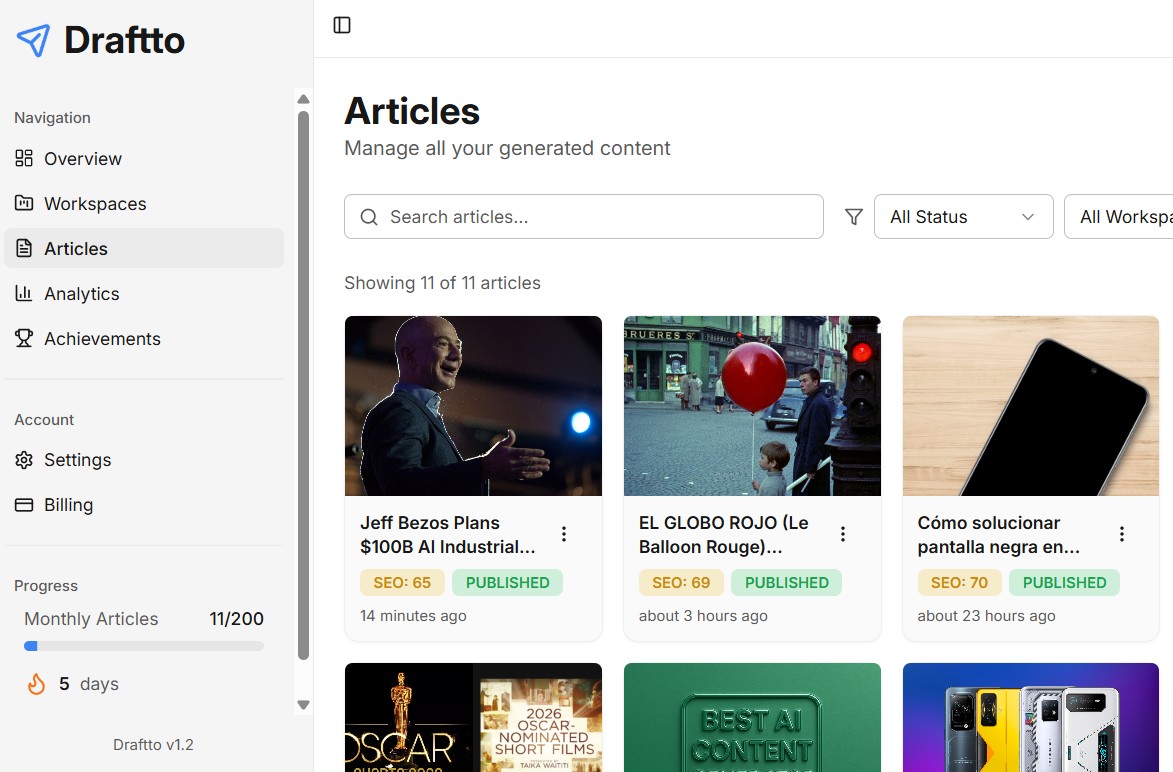The width and height of the screenshot is (1173, 772).
Task: Toggle the sidebar panel icon
Action: coord(342,25)
